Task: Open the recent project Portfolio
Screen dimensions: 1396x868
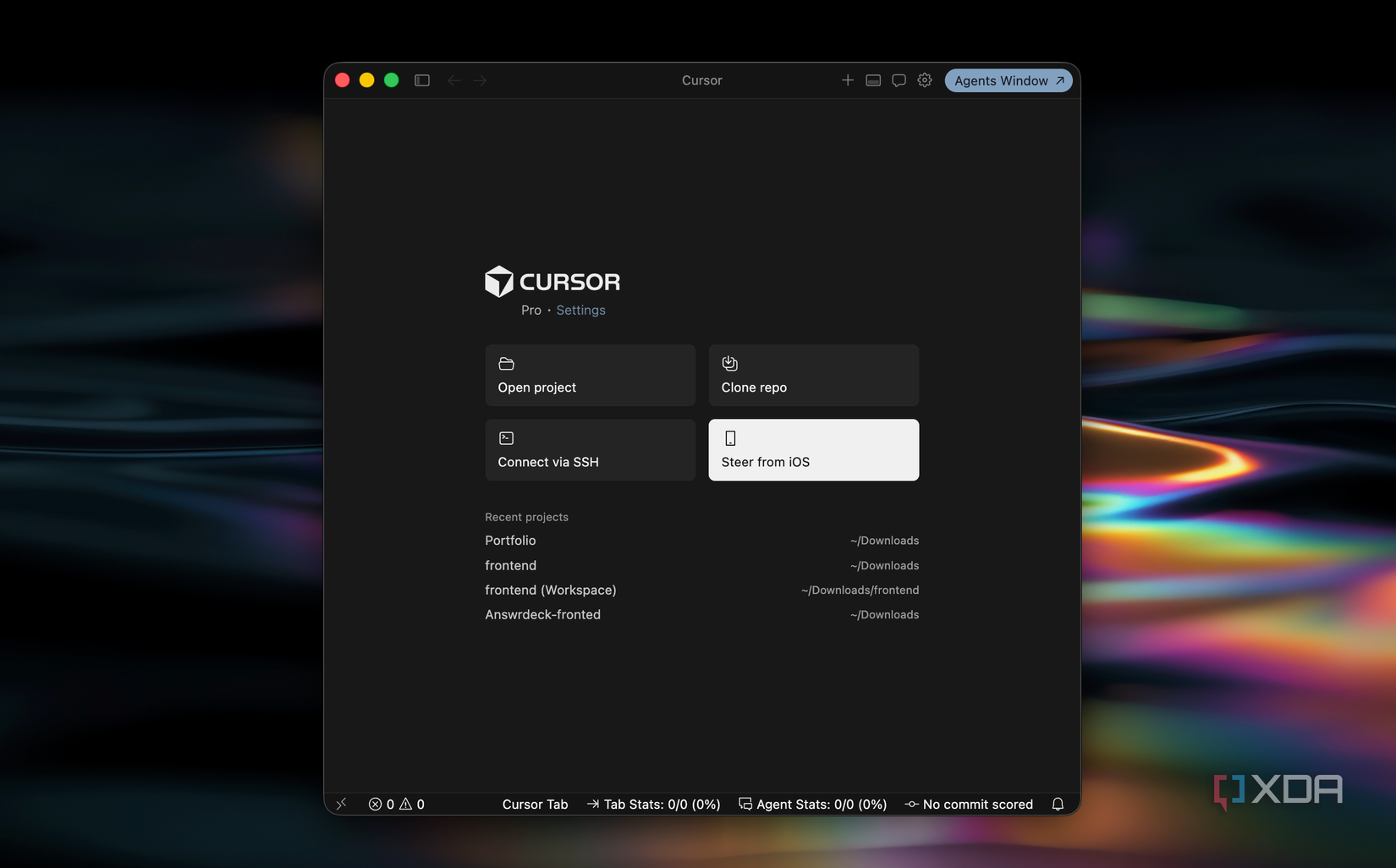Action: 702,541
